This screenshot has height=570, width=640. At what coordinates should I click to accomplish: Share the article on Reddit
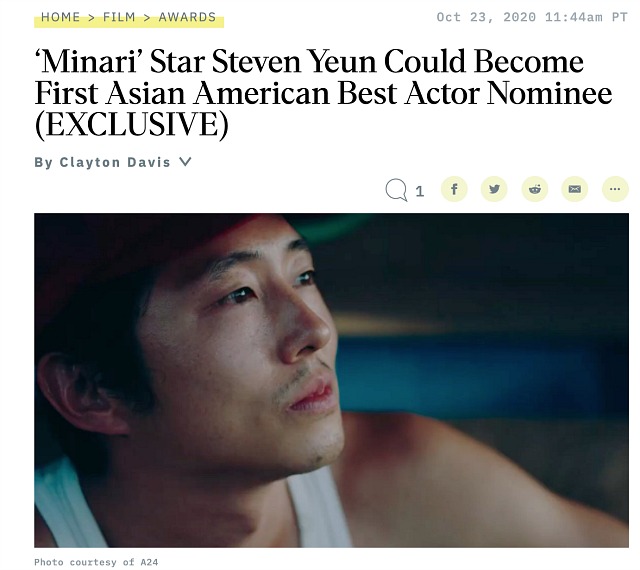click(535, 189)
